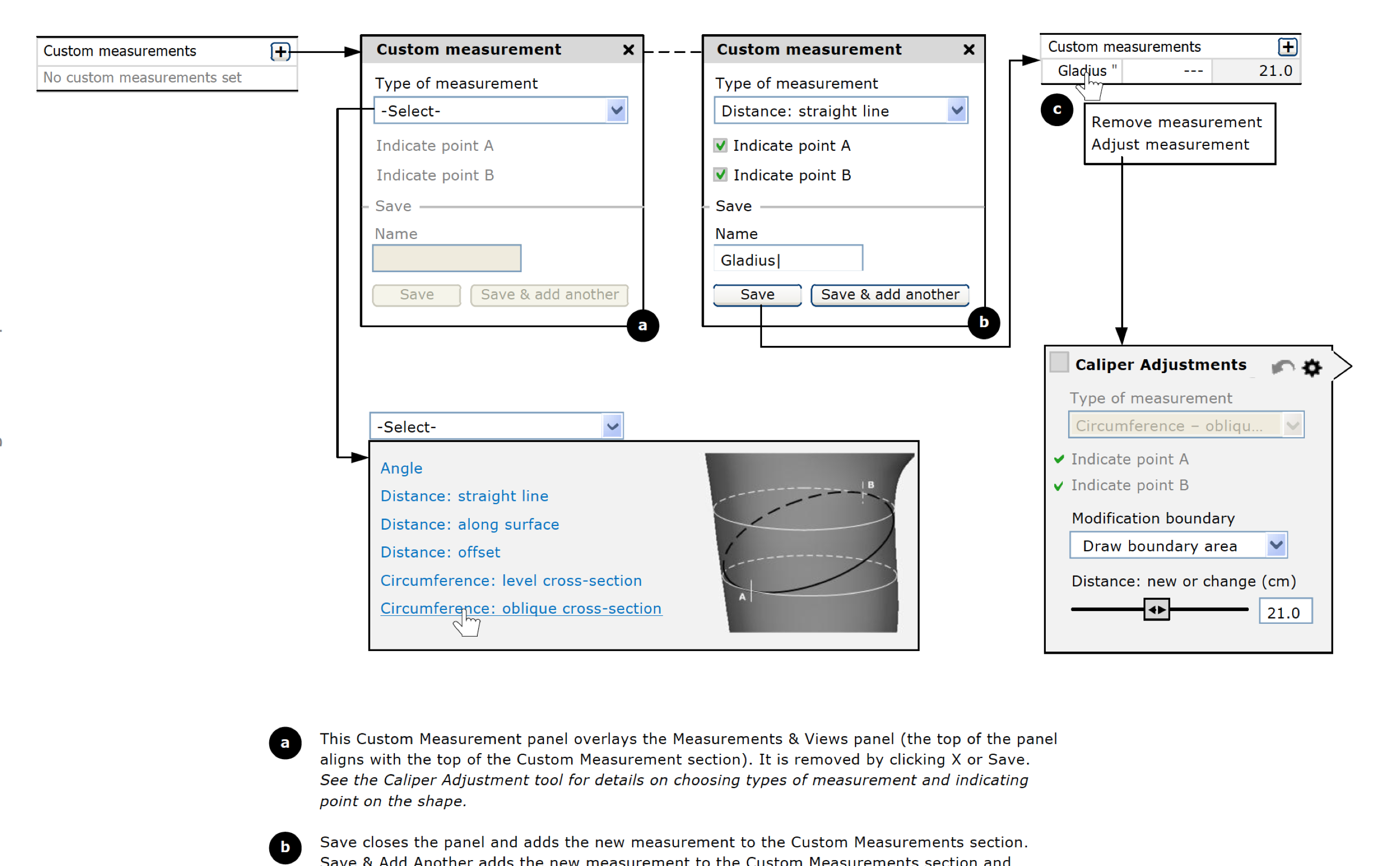Viewport: 1400px width, 866px height.
Task: Close the Gladius custom measurement dialog
Action: coord(968,50)
